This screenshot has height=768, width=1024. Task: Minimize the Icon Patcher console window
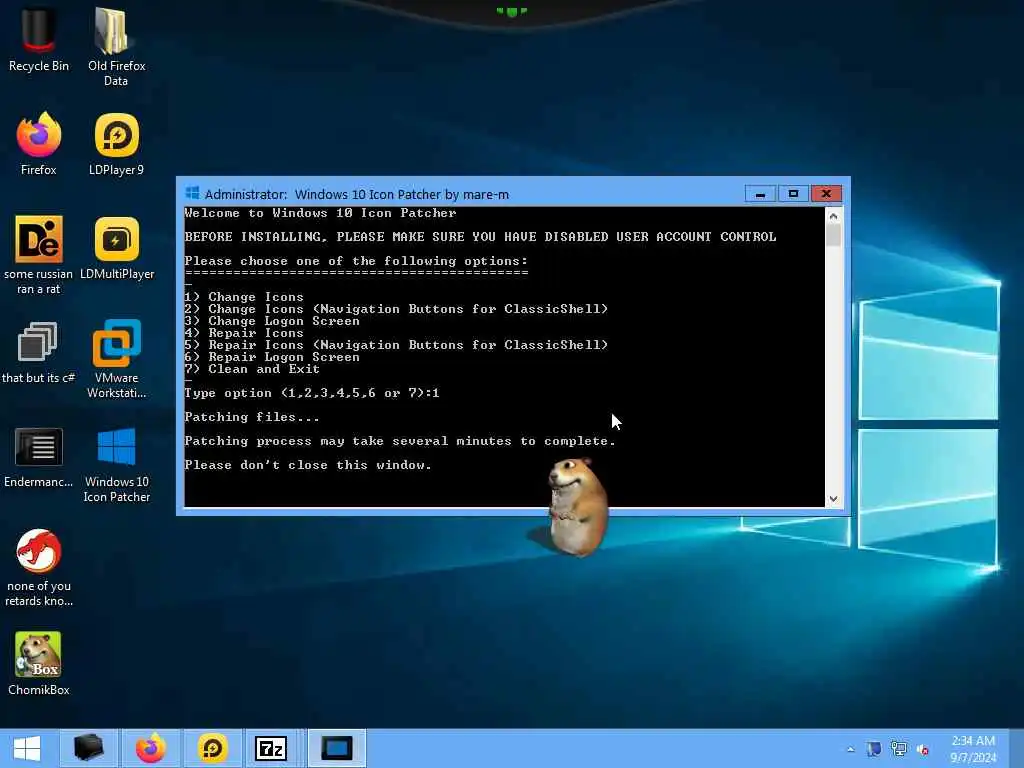[x=760, y=194]
